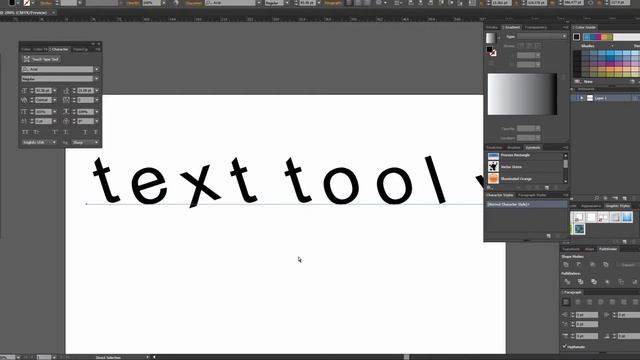The width and height of the screenshot is (640, 360).
Task: Click the black fill swatch in Gradient panel
Action: tap(489, 50)
